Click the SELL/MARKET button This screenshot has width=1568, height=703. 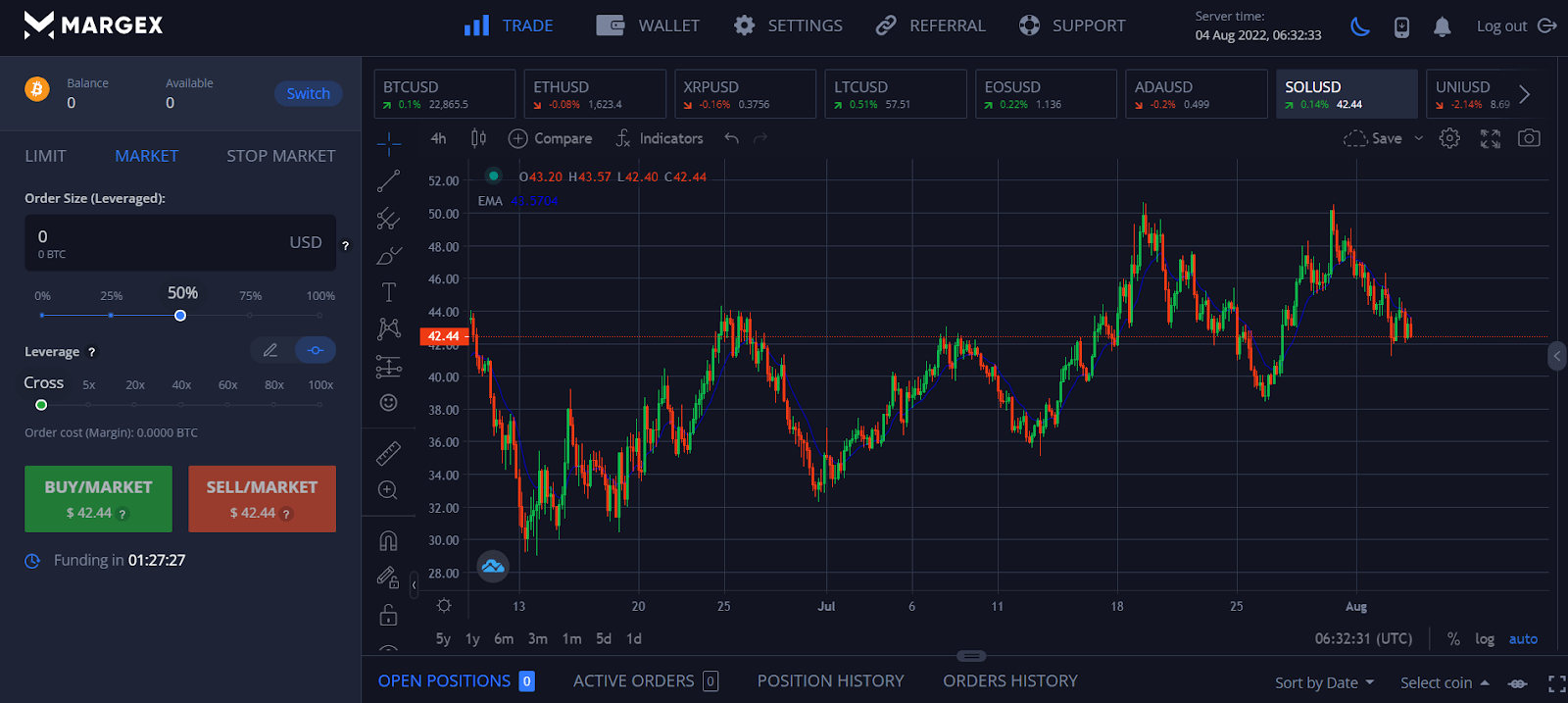(x=262, y=499)
